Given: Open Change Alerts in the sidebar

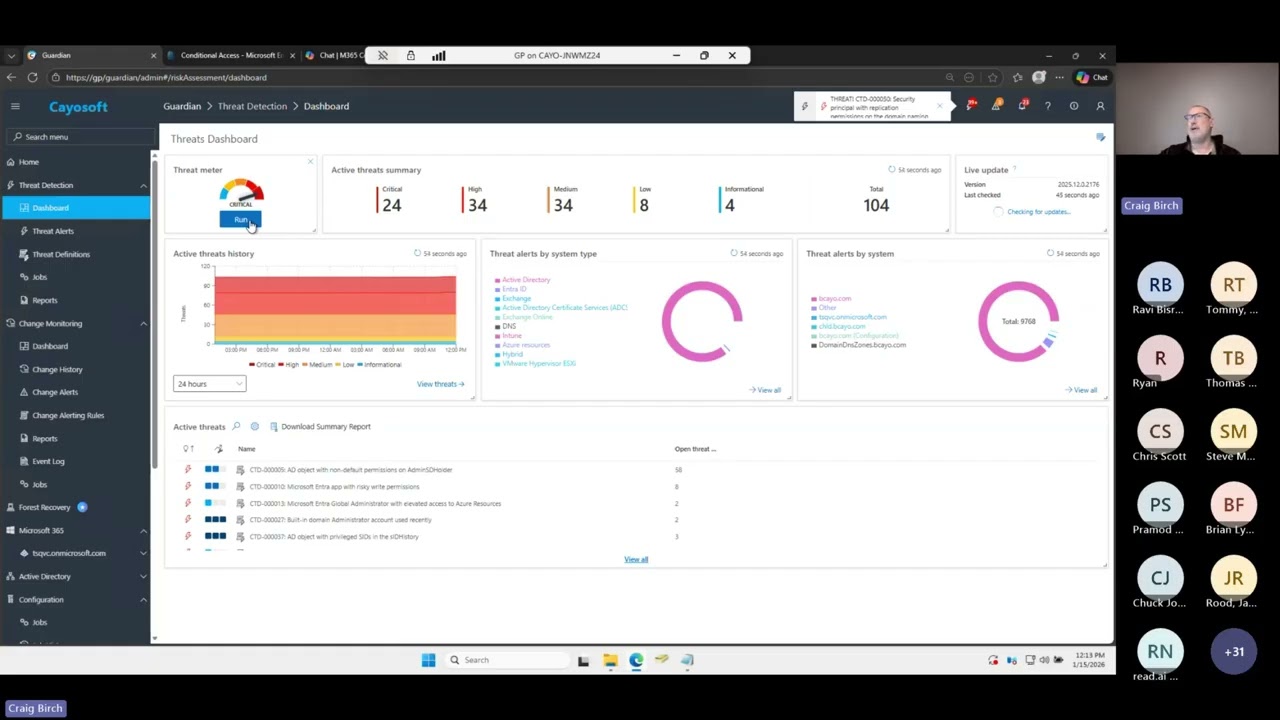Looking at the screenshot, I should point(55,392).
